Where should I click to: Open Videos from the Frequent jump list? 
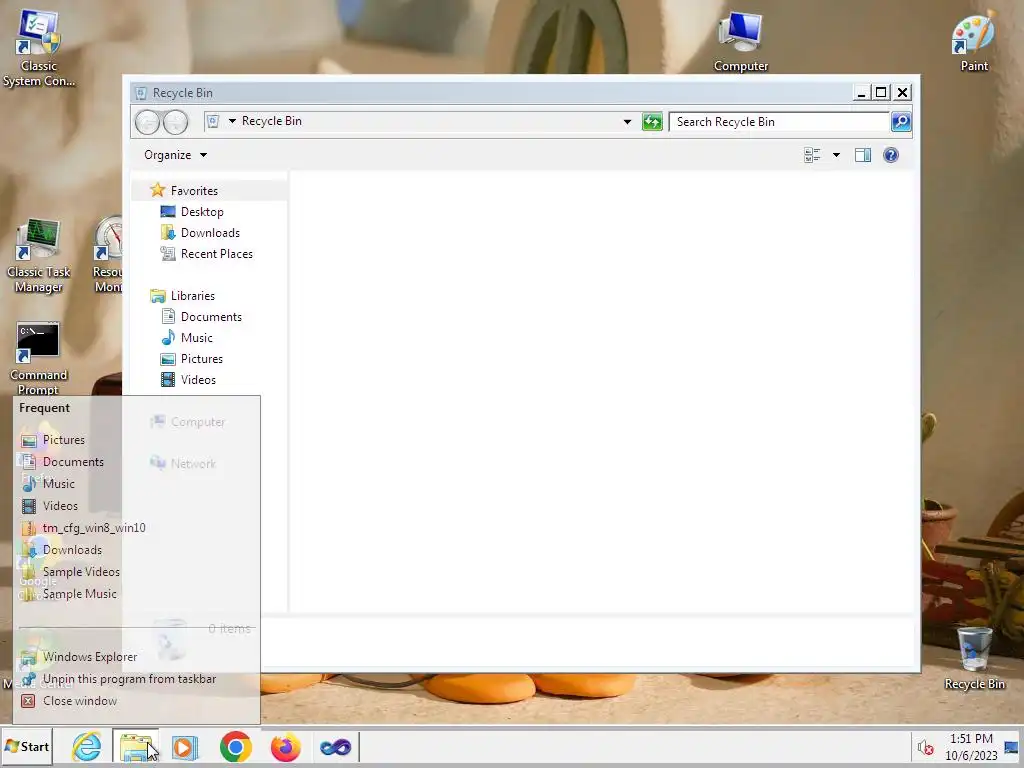point(136,505)
